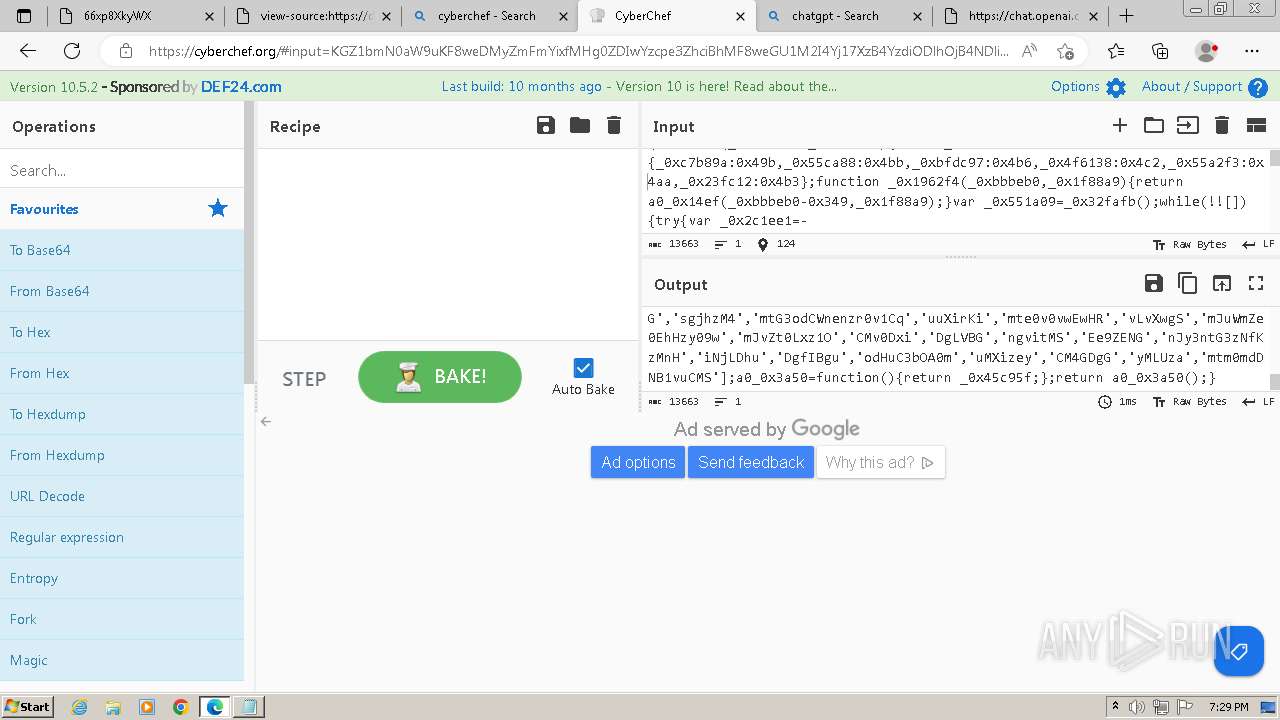
Task: Select the URL Decode operation
Action: (122, 496)
